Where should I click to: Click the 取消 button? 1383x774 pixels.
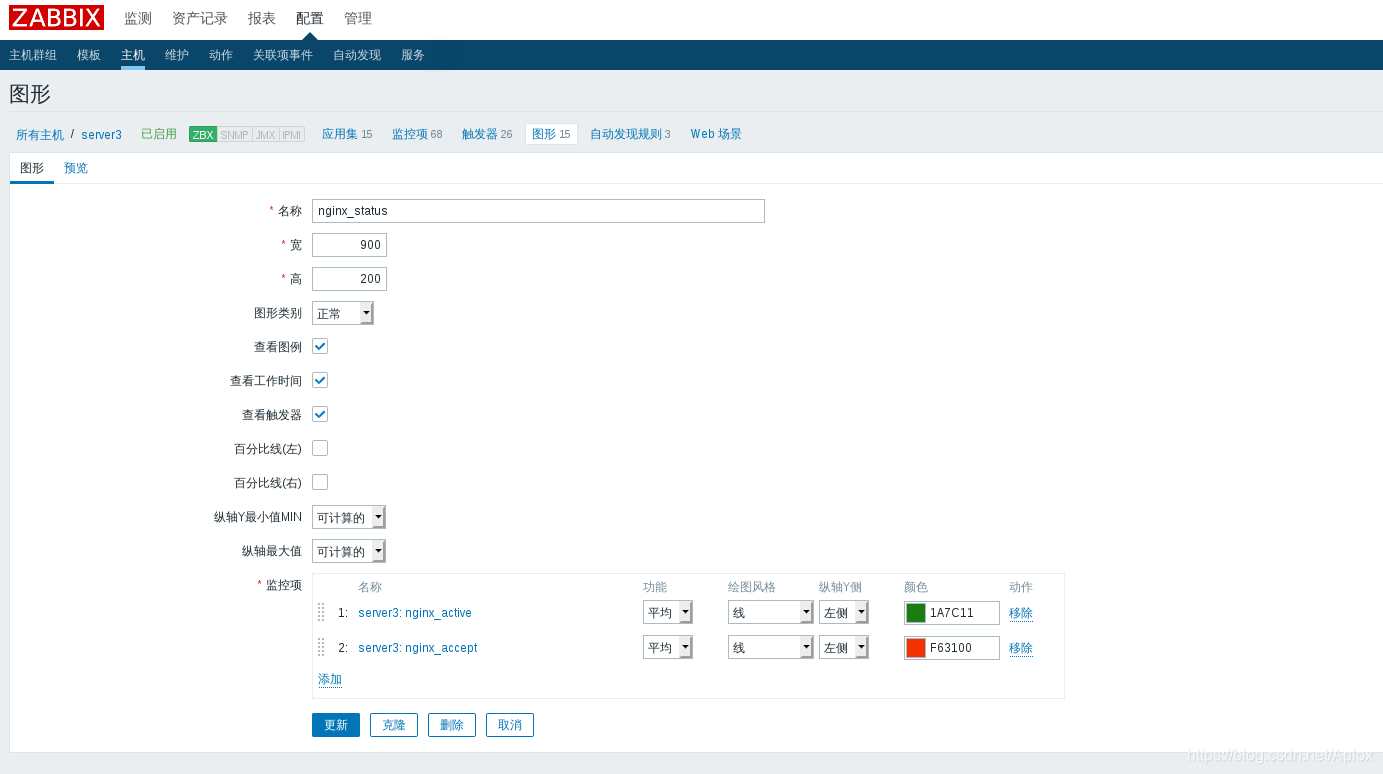tap(510, 725)
